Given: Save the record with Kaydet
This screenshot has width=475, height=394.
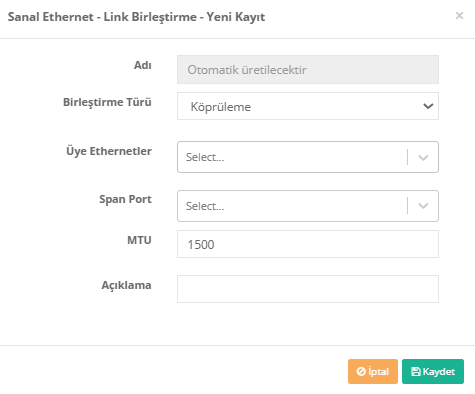Looking at the screenshot, I should [433, 371].
